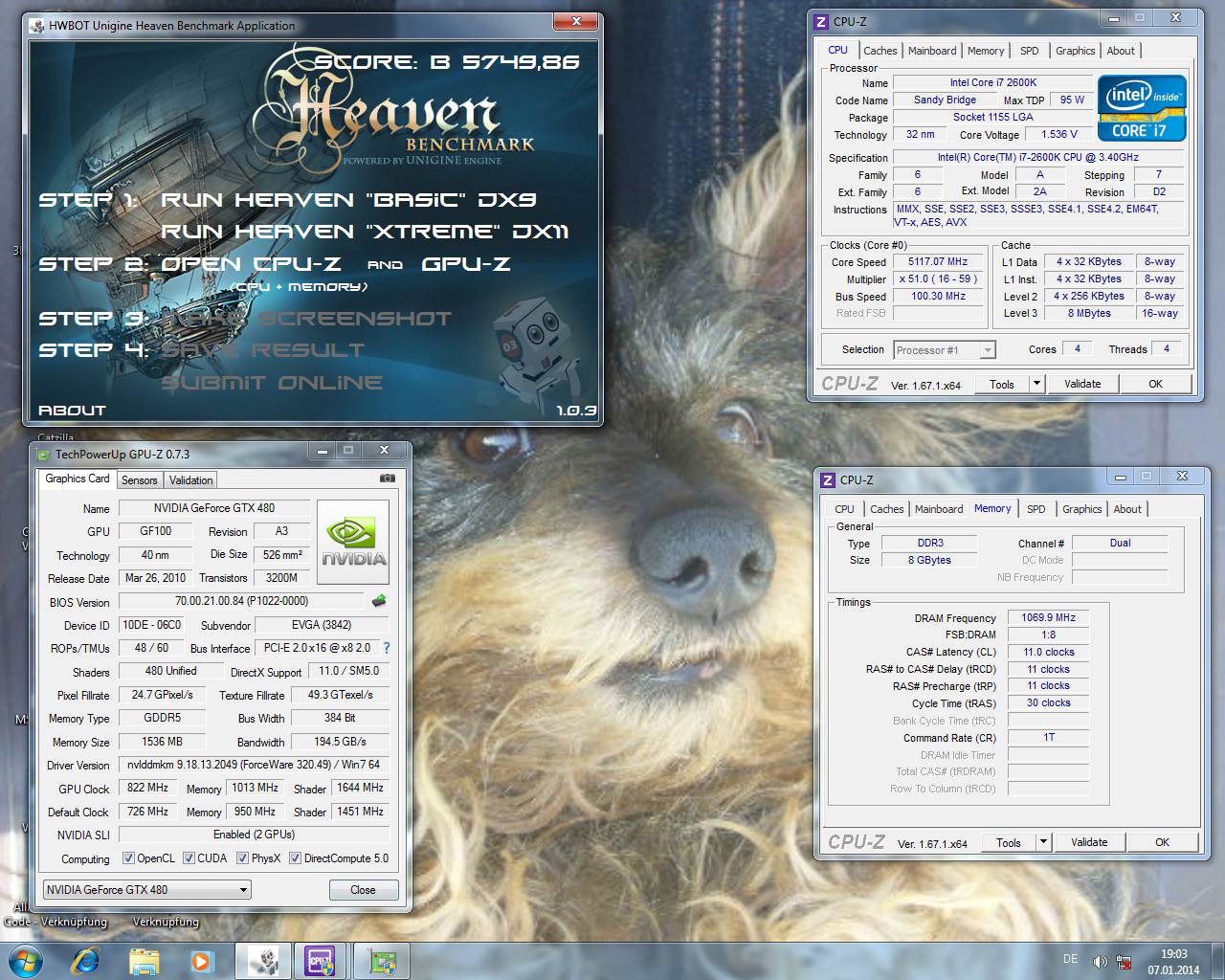Click Driver Version field ForceWare 320.49
The image size is (1225, 980).
coord(254,765)
